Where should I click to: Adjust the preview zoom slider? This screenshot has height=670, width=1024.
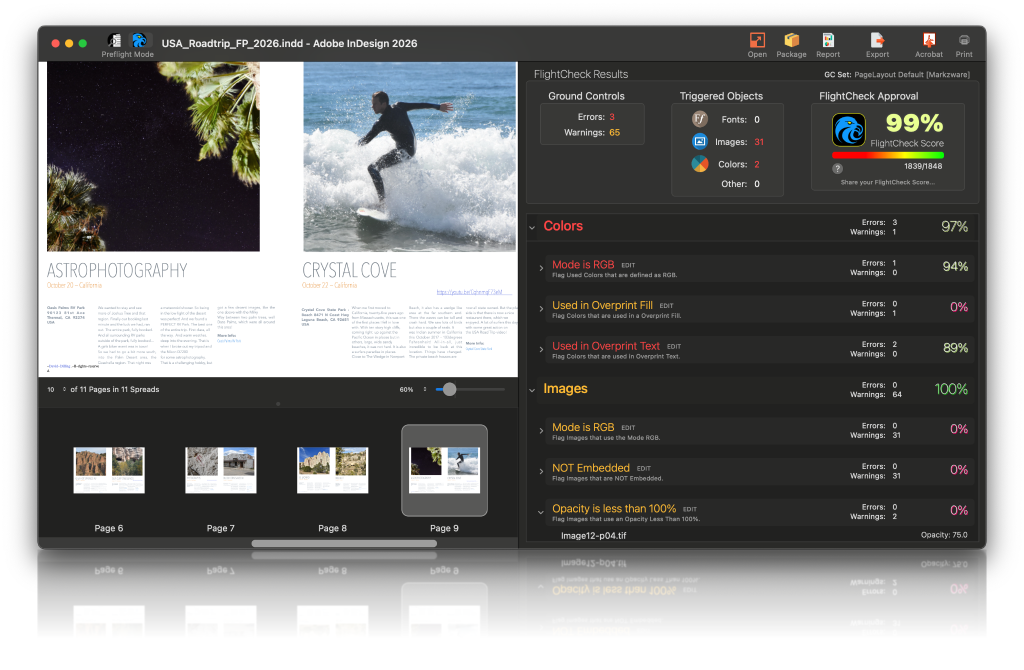click(449, 389)
